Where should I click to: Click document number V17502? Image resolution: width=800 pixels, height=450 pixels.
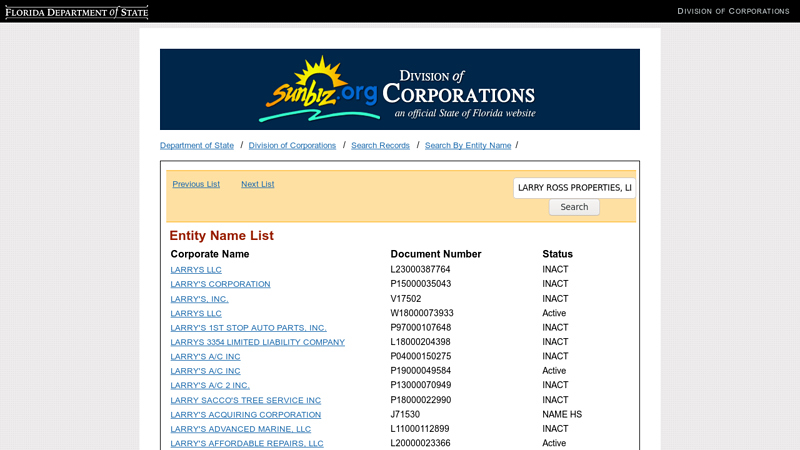click(x=406, y=298)
